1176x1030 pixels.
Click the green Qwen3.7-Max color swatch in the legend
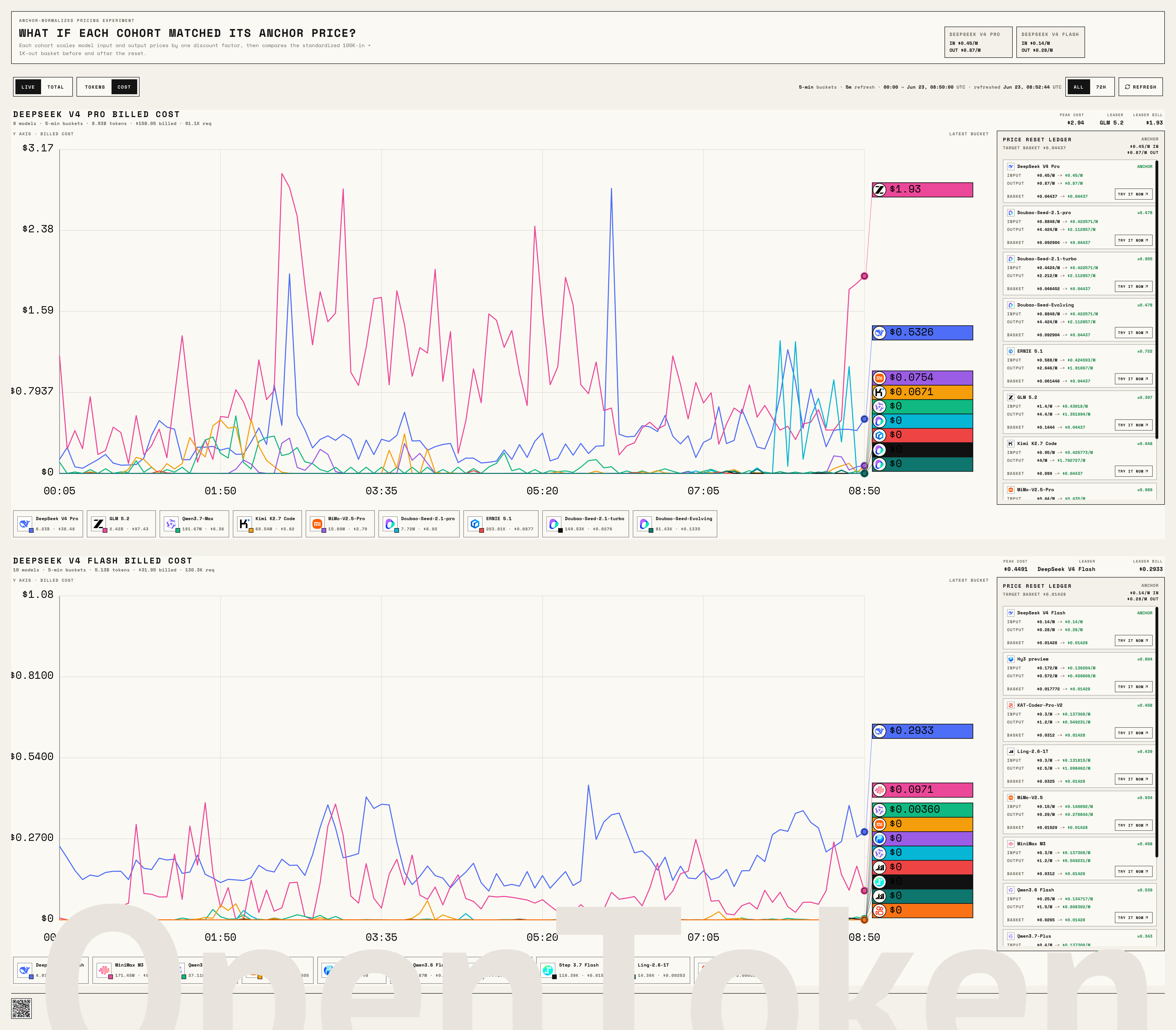(178, 531)
